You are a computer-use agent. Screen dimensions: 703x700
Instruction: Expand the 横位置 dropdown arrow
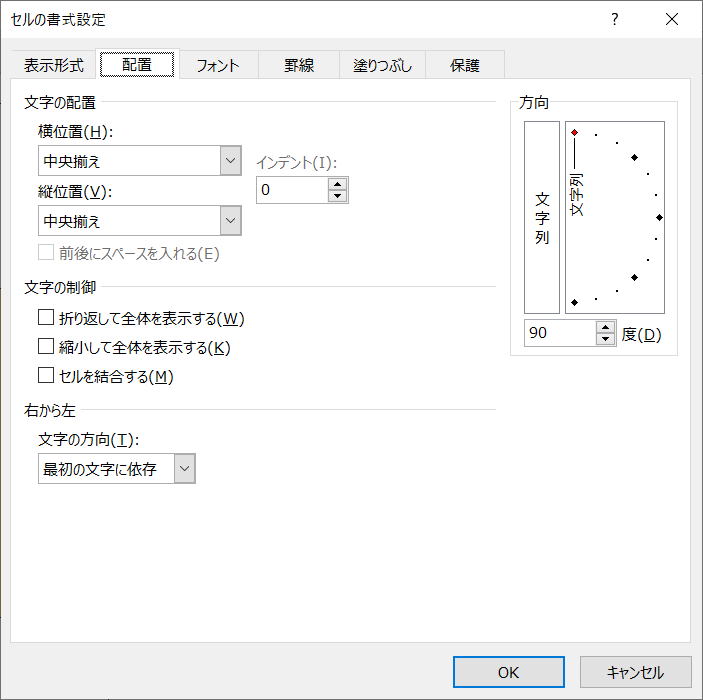[230, 161]
